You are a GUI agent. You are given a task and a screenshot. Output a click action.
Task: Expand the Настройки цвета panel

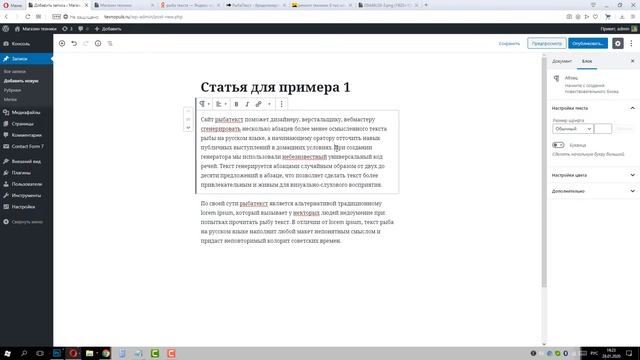point(593,175)
